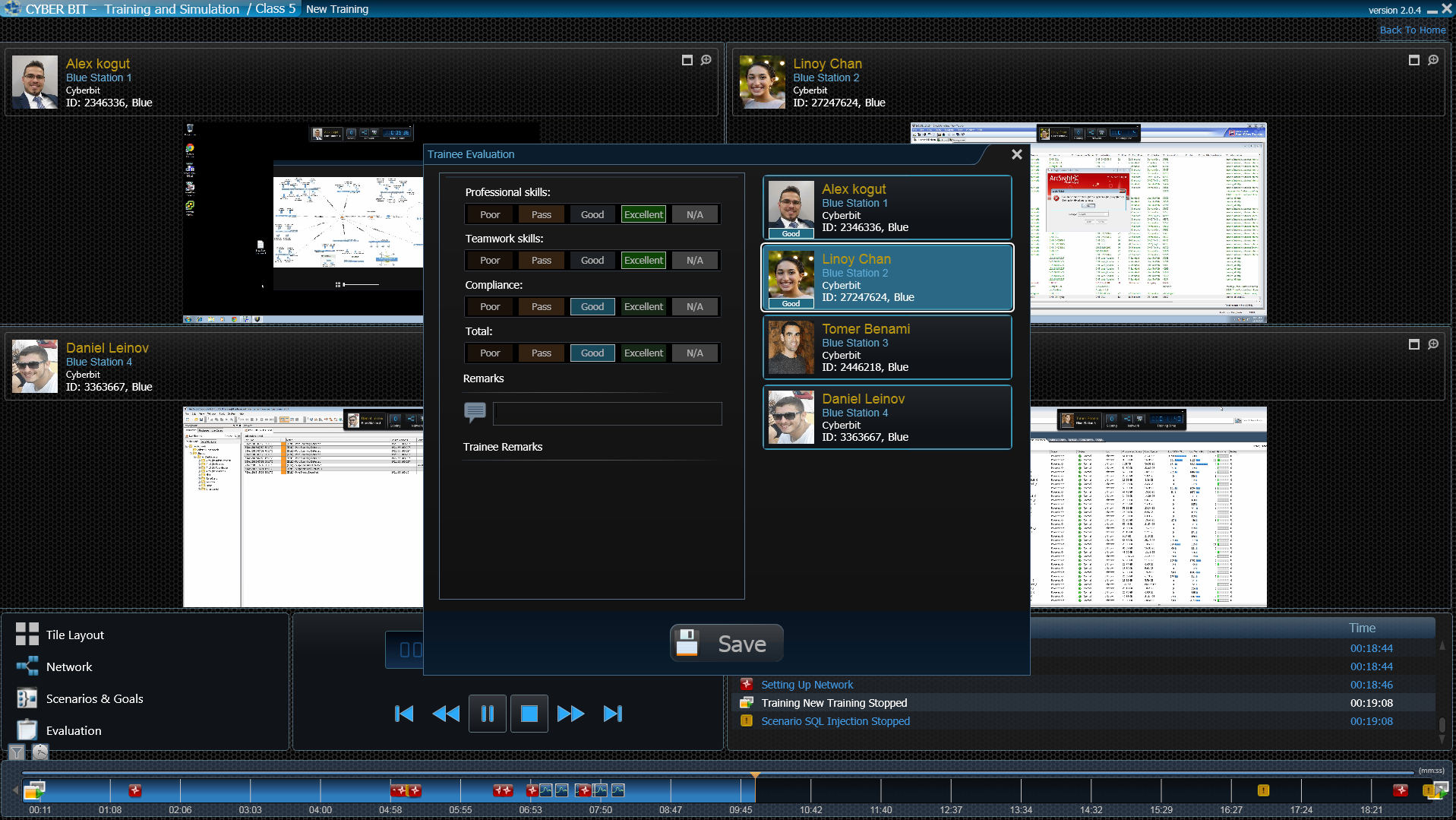
Task: Mark Compliance as Excellent
Action: (x=643, y=307)
